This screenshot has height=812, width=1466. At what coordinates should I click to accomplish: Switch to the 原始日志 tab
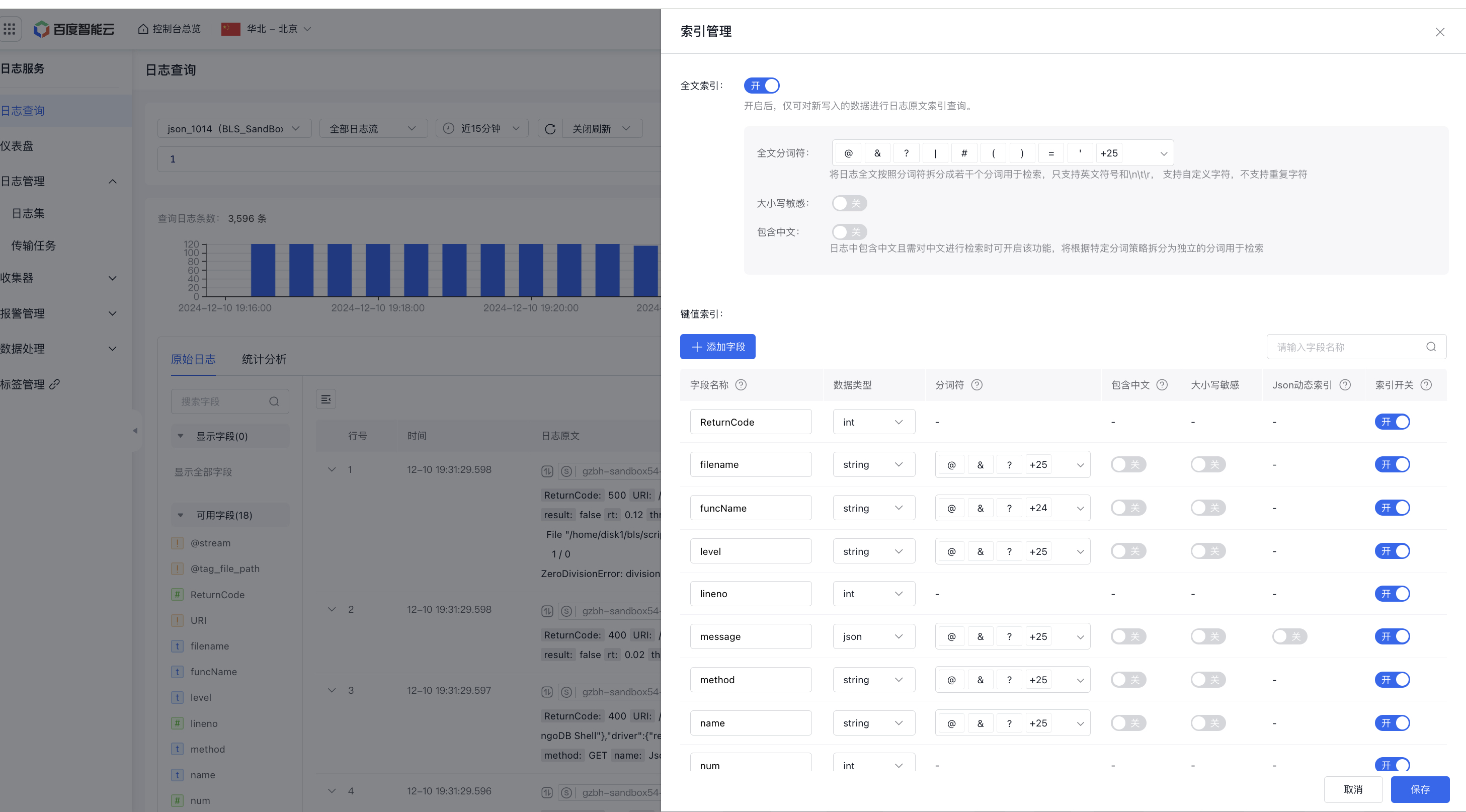click(194, 360)
